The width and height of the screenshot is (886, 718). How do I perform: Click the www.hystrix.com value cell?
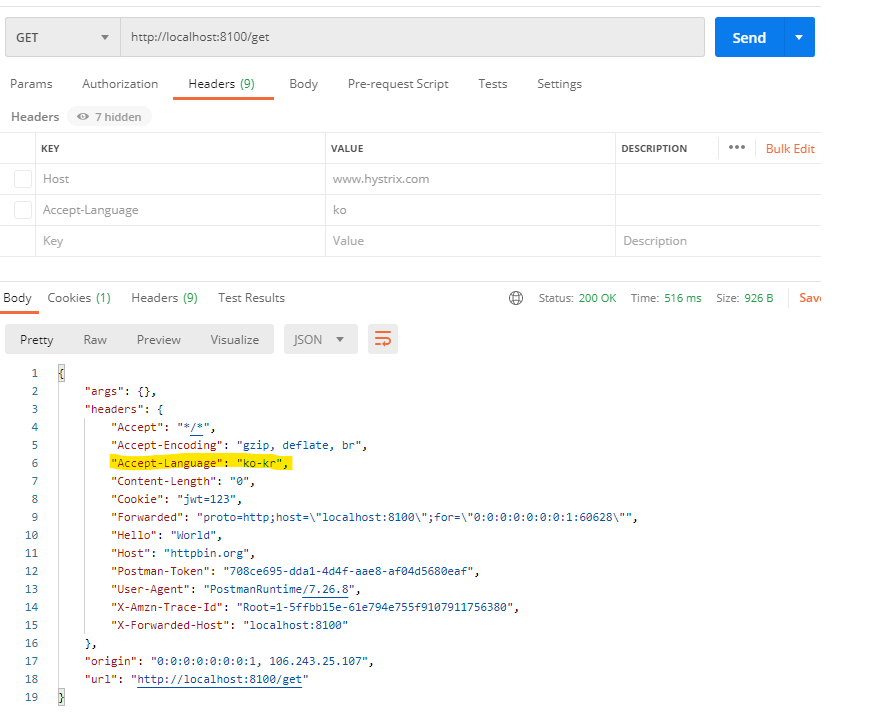[x=470, y=179]
